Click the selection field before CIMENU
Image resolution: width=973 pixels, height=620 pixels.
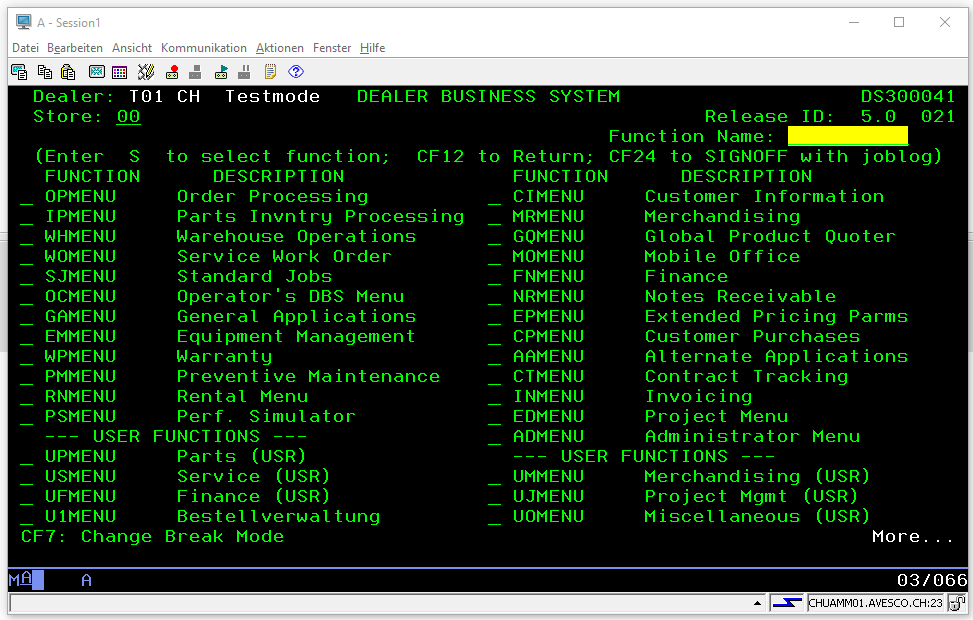pyautogui.click(x=494, y=197)
